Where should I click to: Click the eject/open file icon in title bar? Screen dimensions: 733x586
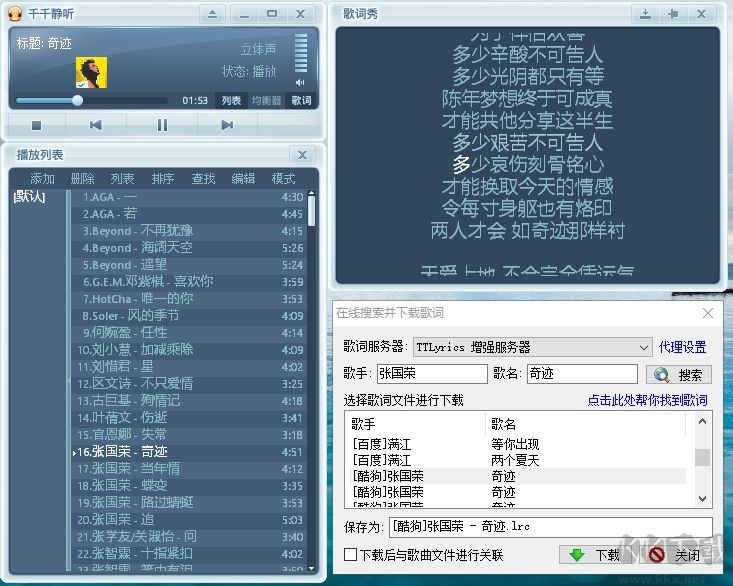click(212, 14)
